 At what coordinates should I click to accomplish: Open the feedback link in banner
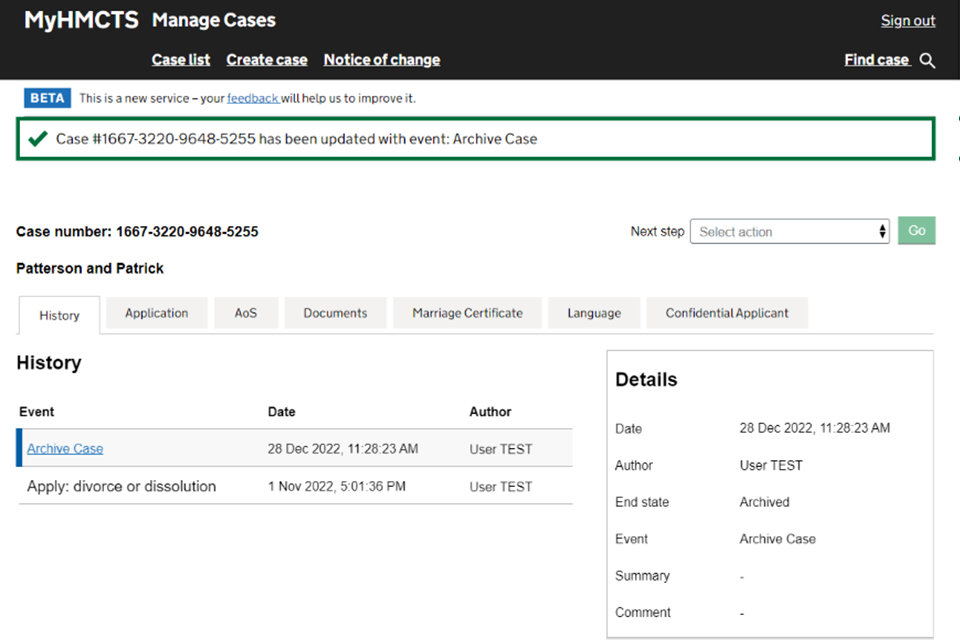252,98
